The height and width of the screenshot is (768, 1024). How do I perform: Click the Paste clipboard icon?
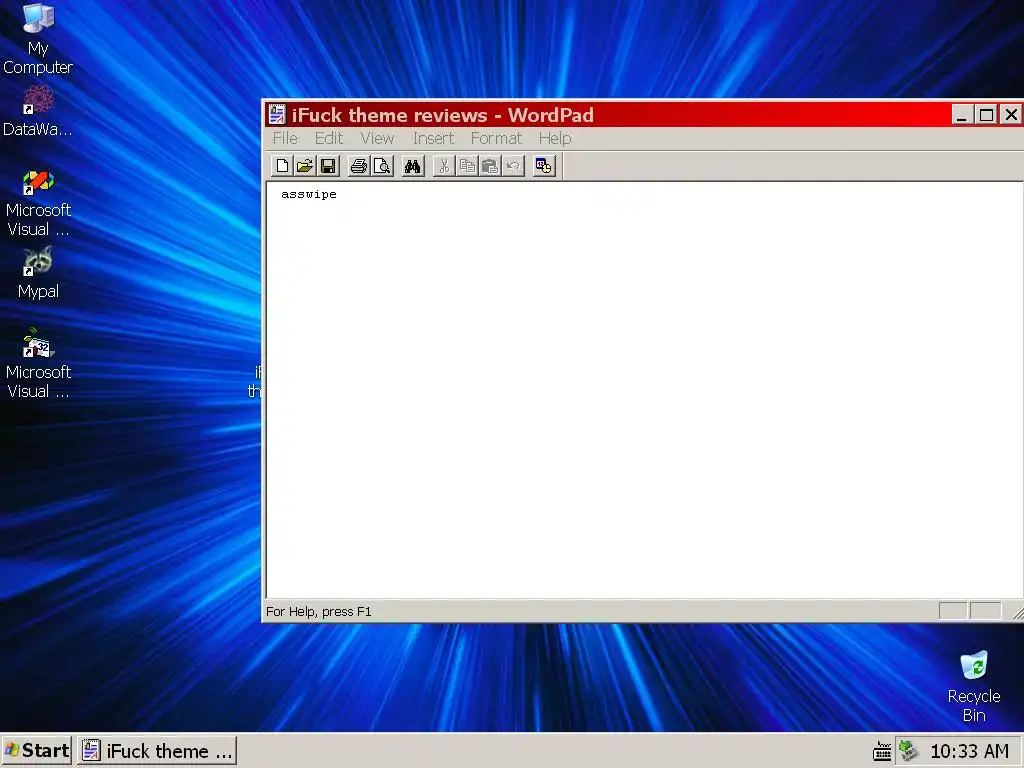click(x=490, y=166)
